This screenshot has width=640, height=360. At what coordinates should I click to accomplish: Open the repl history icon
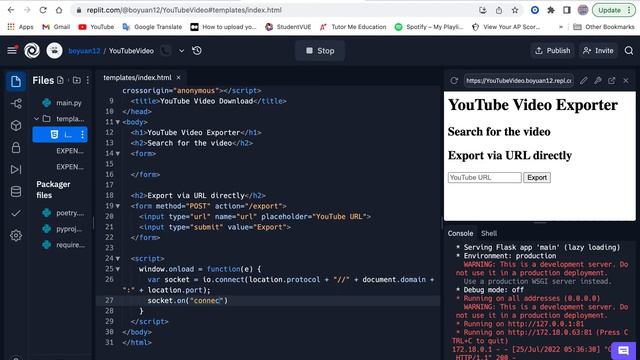coord(197,51)
